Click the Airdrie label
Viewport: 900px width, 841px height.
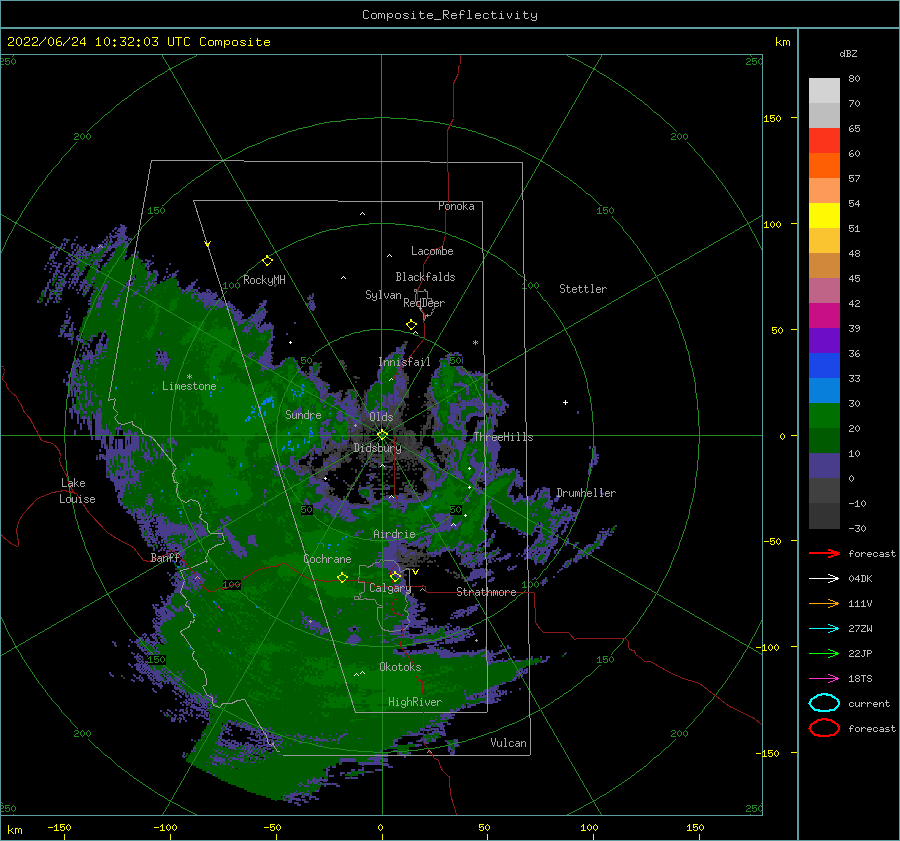click(x=394, y=534)
